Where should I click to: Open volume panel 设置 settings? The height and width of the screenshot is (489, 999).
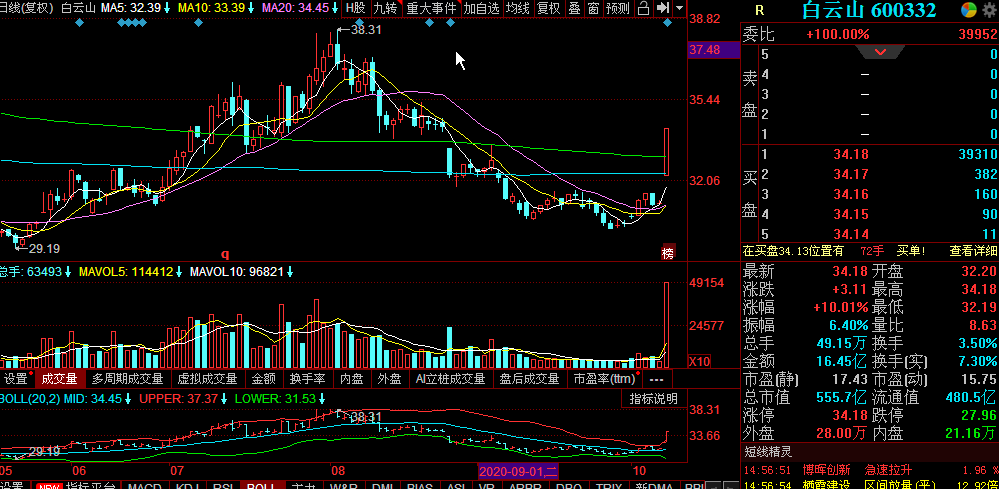(x=17, y=379)
